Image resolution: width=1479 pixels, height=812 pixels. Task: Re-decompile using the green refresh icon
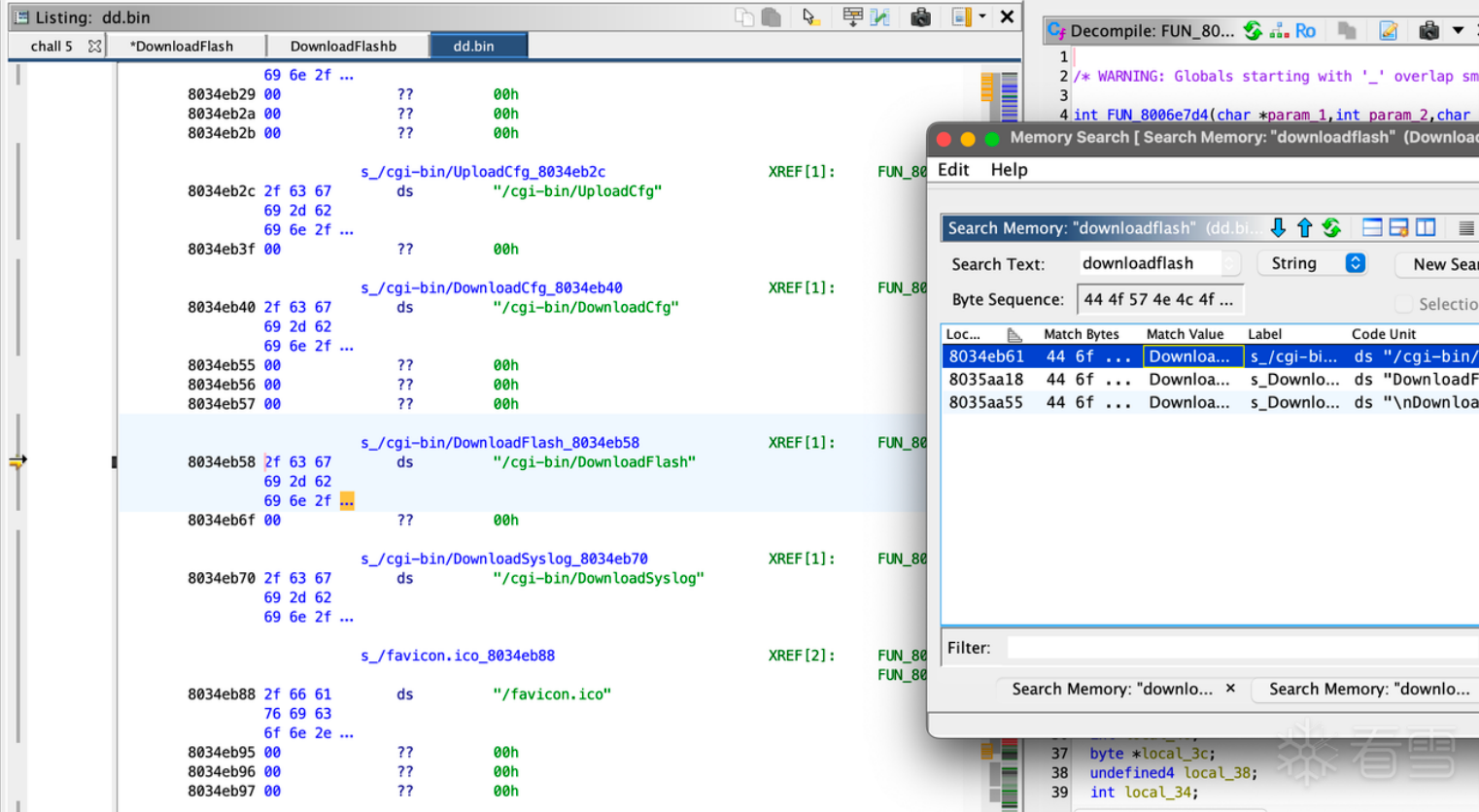[x=1254, y=31]
